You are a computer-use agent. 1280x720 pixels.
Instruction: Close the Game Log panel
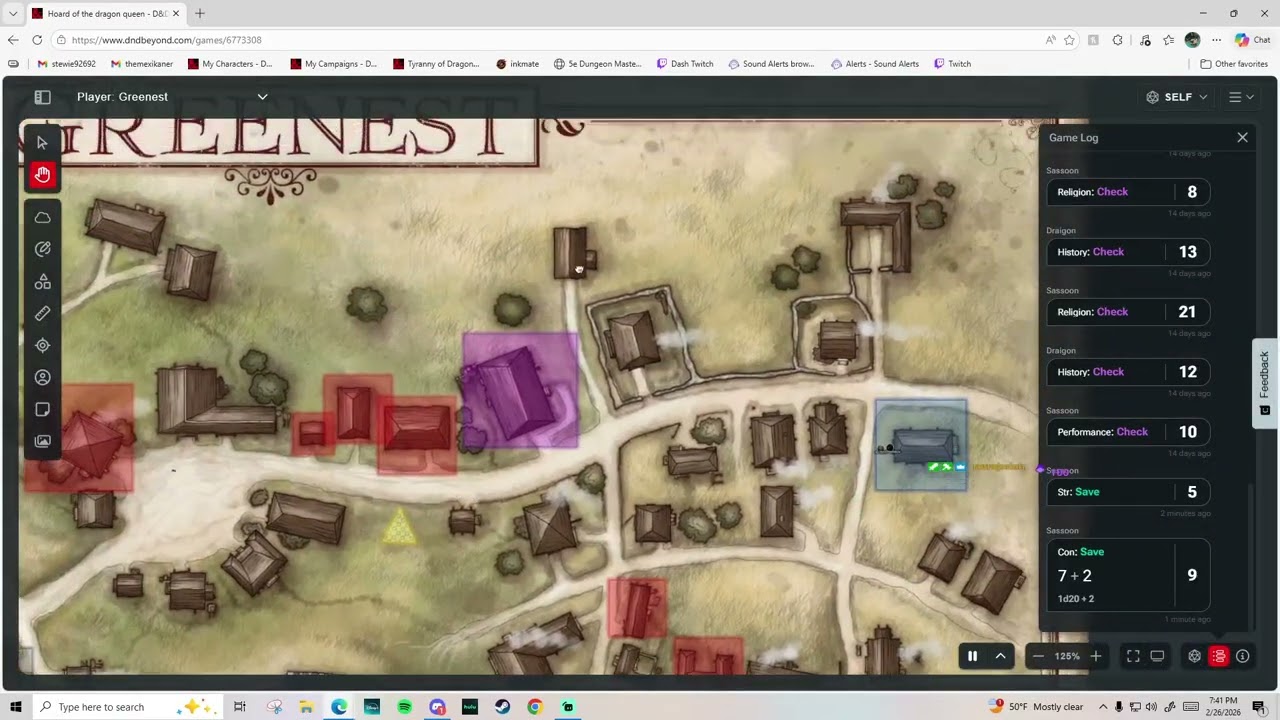[1242, 137]
